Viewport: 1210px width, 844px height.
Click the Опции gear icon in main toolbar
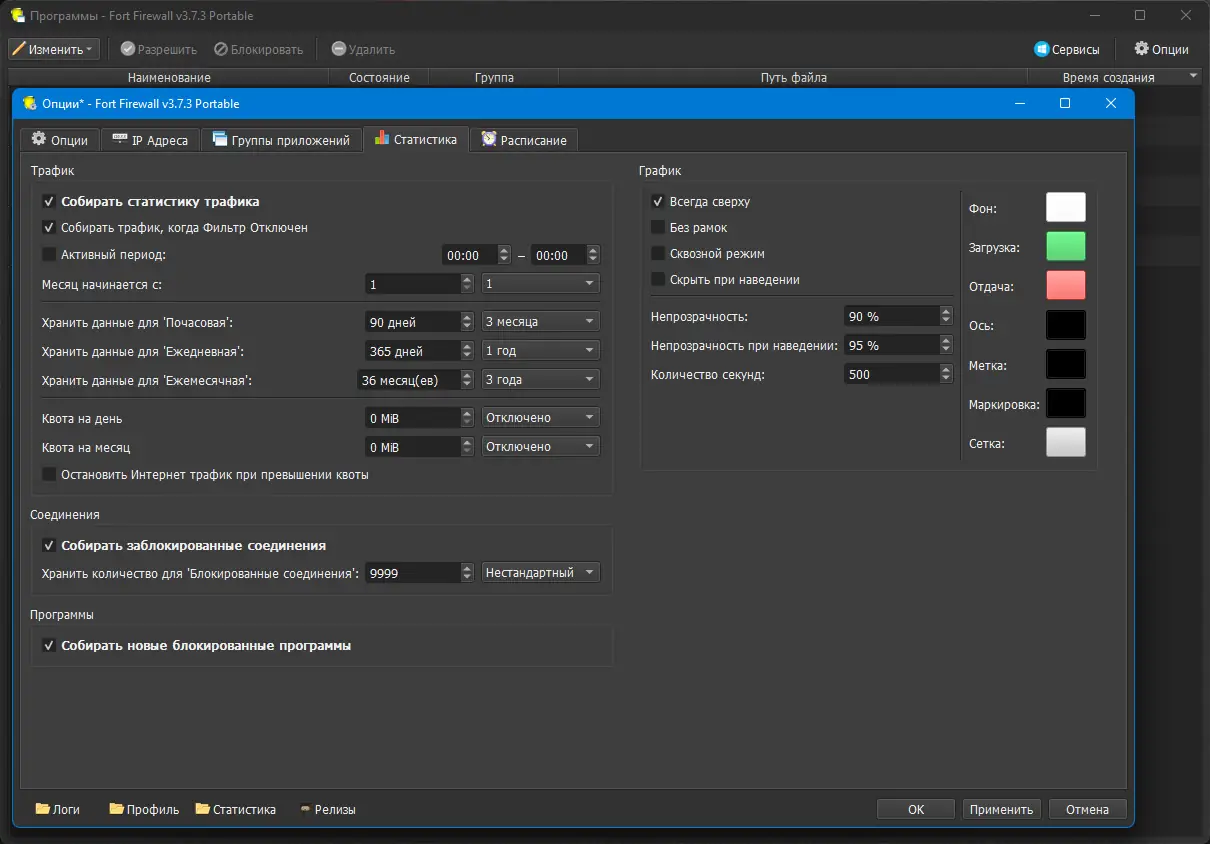(x=1141, y=48)
